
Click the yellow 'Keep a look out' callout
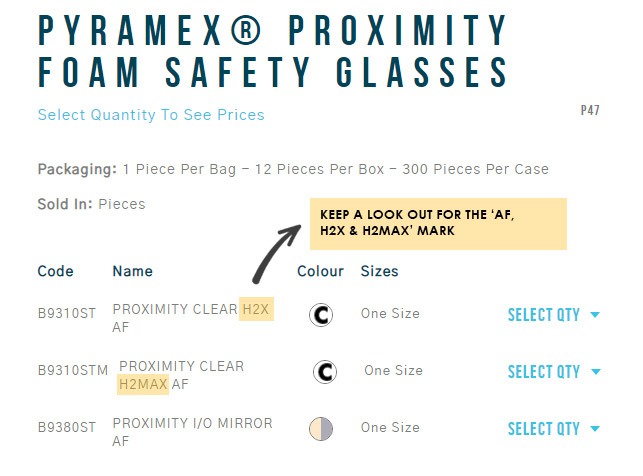point(438,224)
